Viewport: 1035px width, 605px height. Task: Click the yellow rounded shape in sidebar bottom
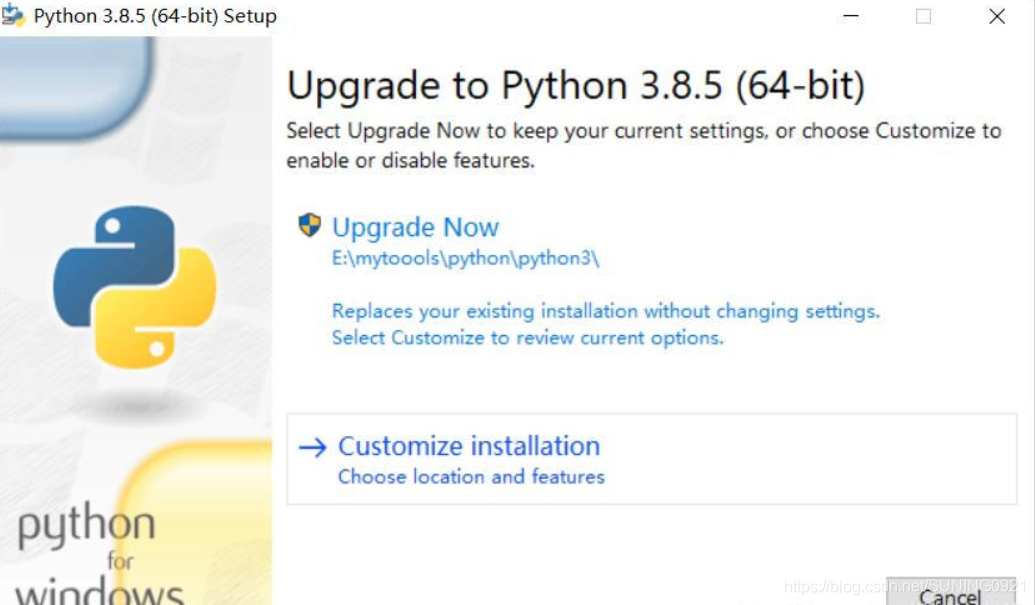198,523
